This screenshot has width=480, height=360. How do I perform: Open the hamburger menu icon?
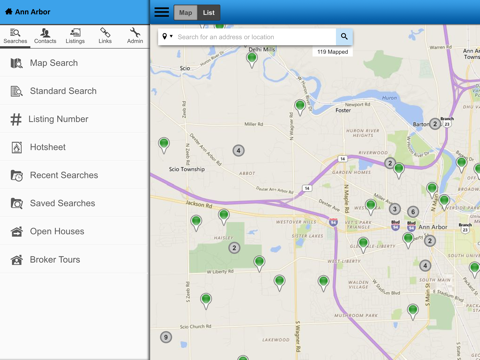point(162,12)
